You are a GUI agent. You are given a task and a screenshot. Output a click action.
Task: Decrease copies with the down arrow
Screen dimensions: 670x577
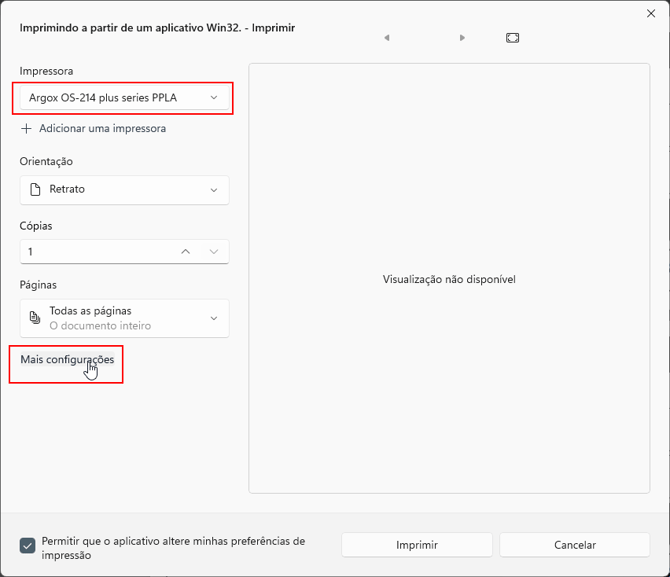click(x=213, y=252)
